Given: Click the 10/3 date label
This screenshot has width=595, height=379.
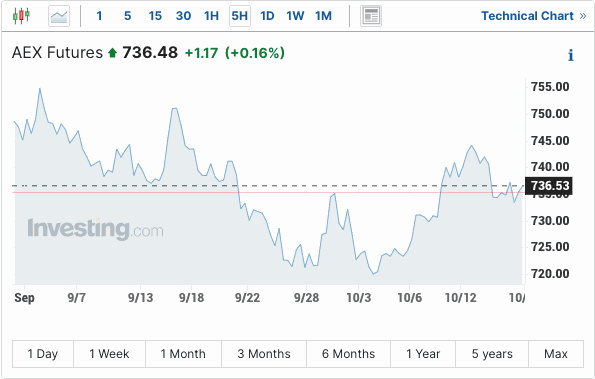Looking at the screenshot, I should [x=359, y=298].
